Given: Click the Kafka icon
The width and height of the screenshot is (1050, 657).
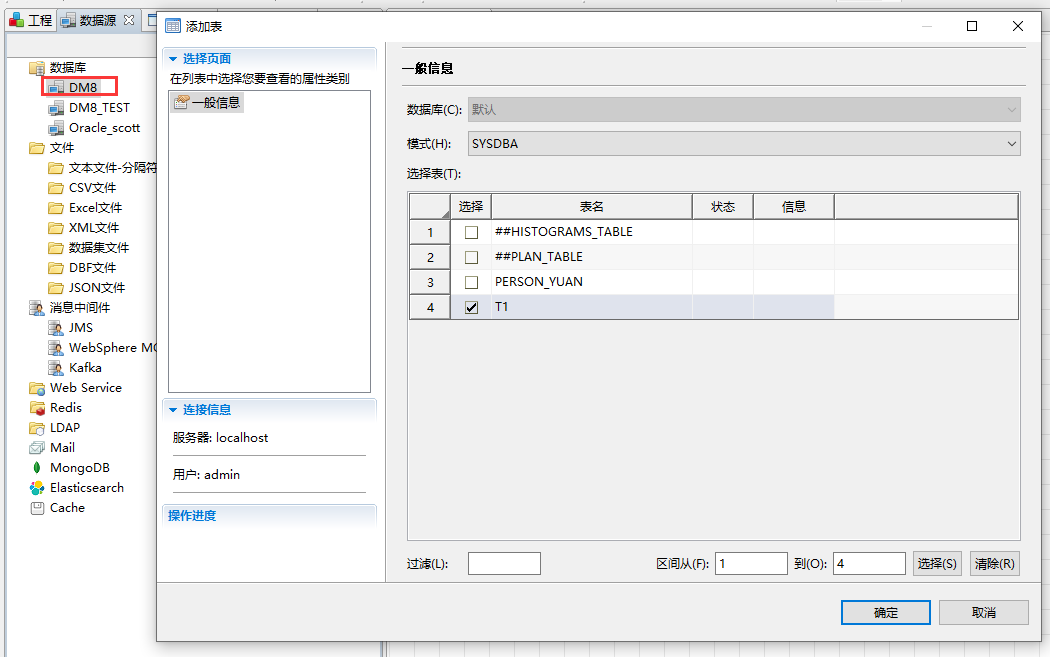Looking at the screenshot, I should coord(56,368).
